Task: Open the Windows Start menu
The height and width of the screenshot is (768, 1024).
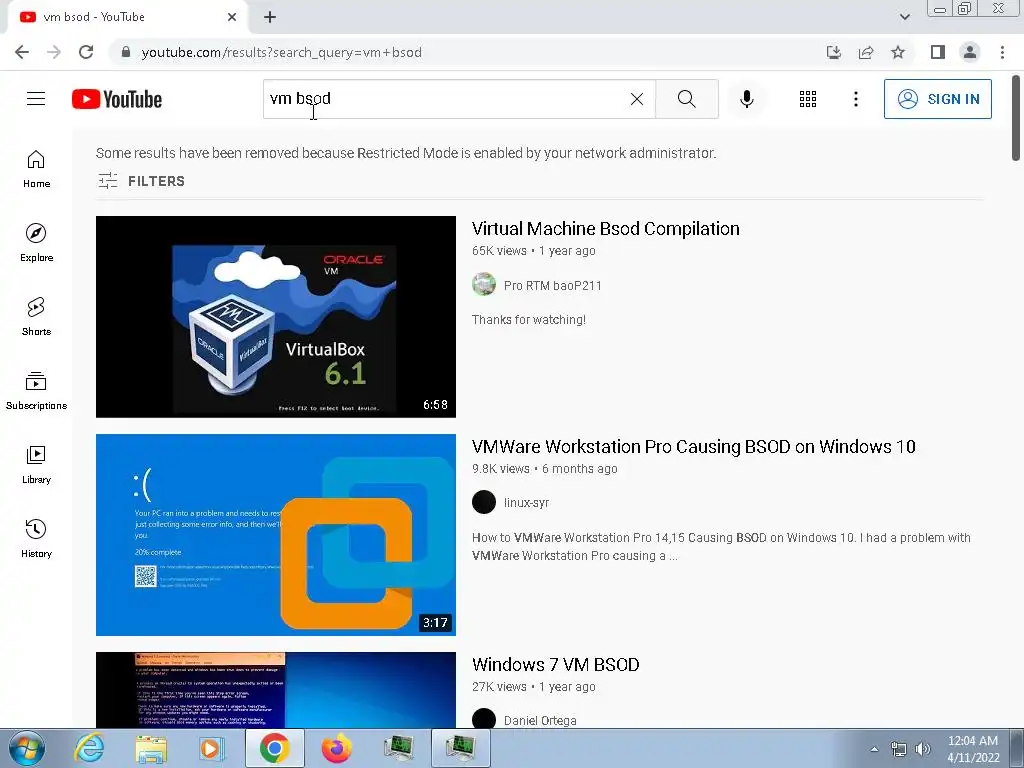Action: click(x=25, y=748)
